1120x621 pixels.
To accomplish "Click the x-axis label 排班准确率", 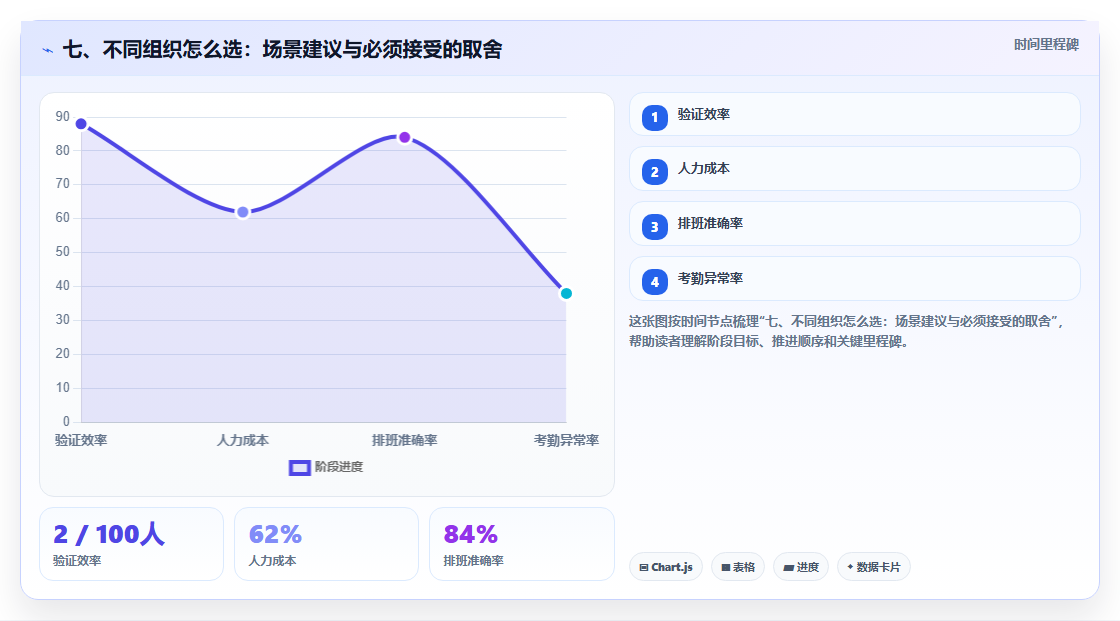I will point(404,440).
